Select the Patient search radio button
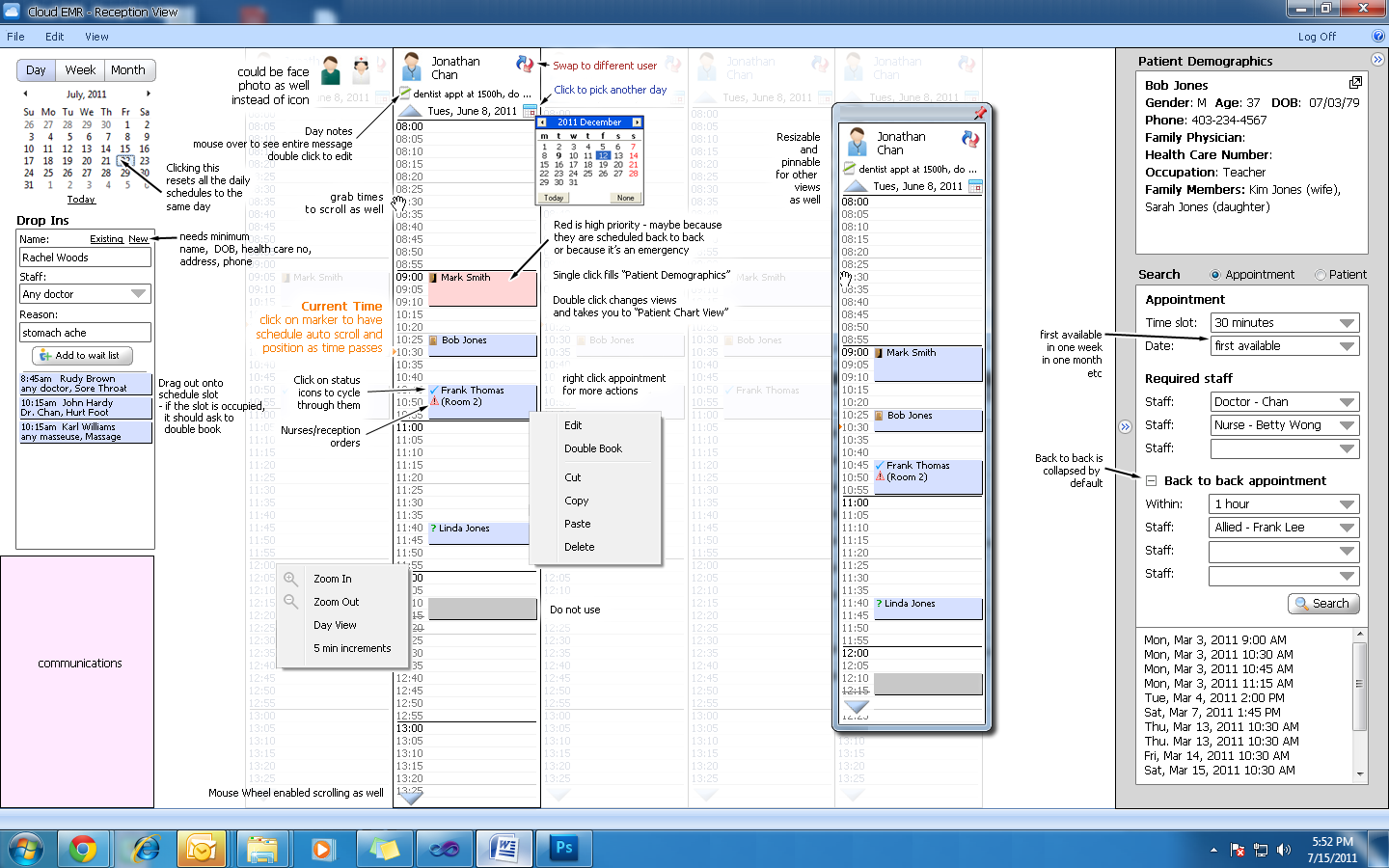Viewport: 1389px width, 868px height. click(x=1321, y=275)
